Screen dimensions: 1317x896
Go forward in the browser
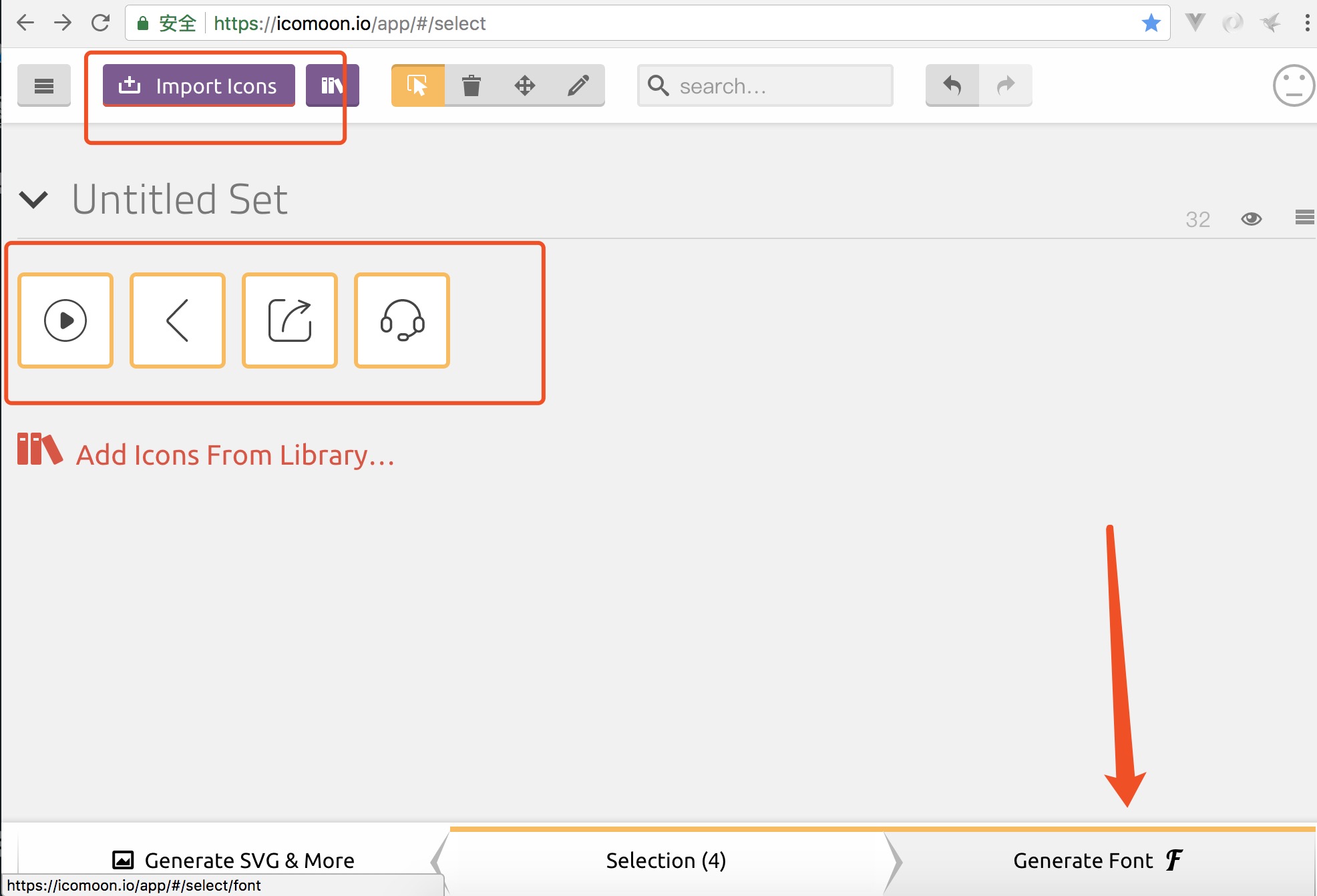point(63,23)
